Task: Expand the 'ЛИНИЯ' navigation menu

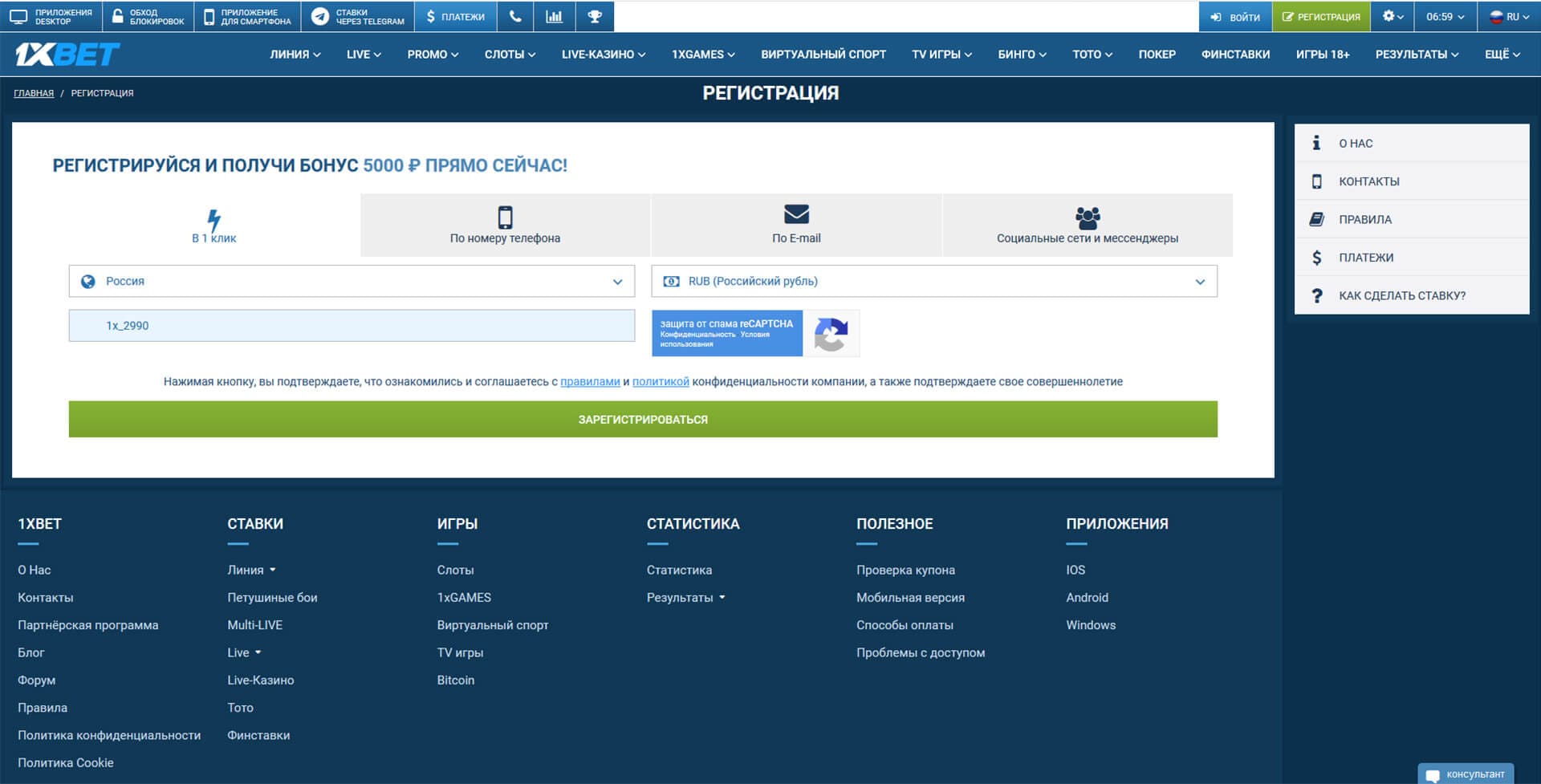Action: point(295,55)
